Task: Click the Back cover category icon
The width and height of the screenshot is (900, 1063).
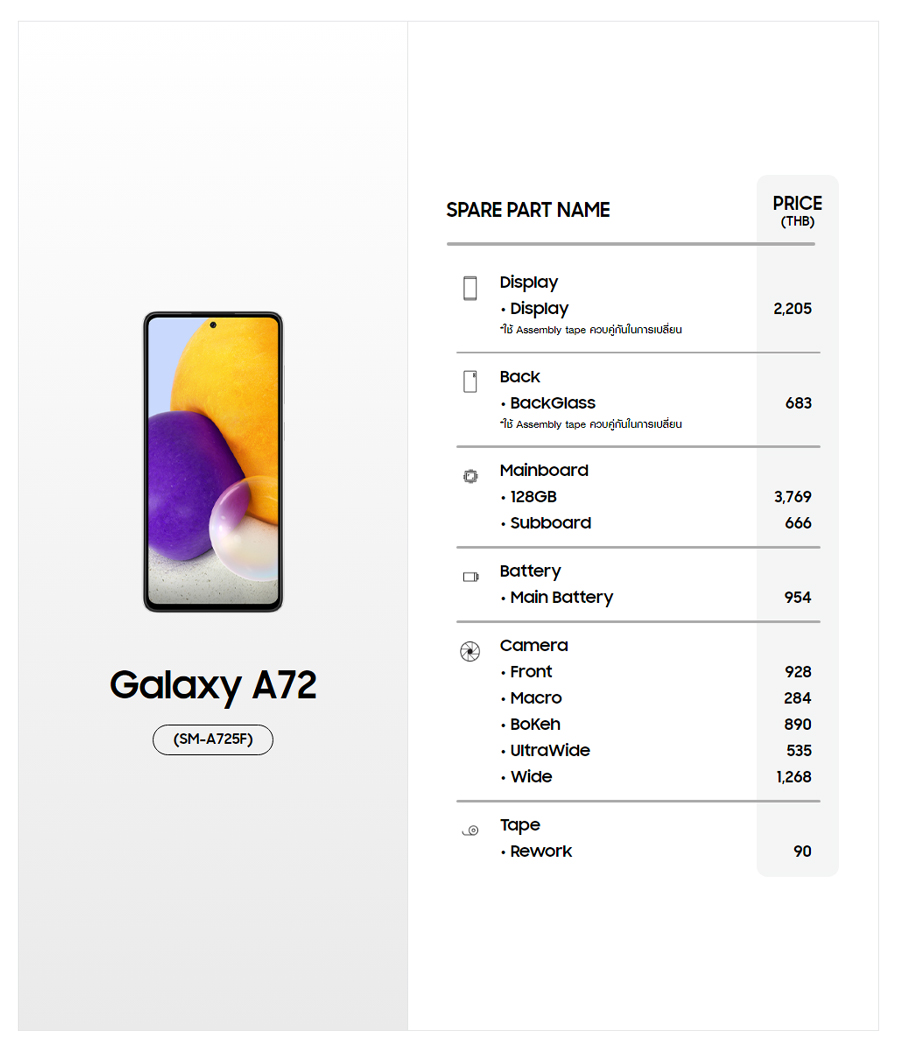Action: coord(470,381)
